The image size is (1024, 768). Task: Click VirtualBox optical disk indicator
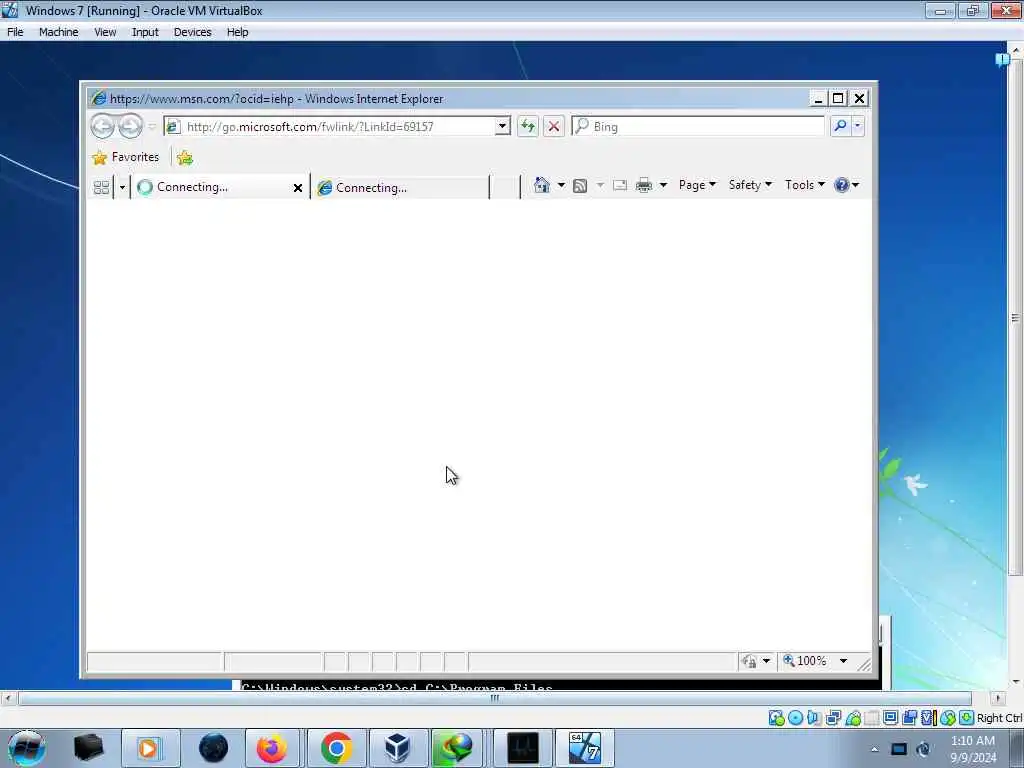pos(795,718)
